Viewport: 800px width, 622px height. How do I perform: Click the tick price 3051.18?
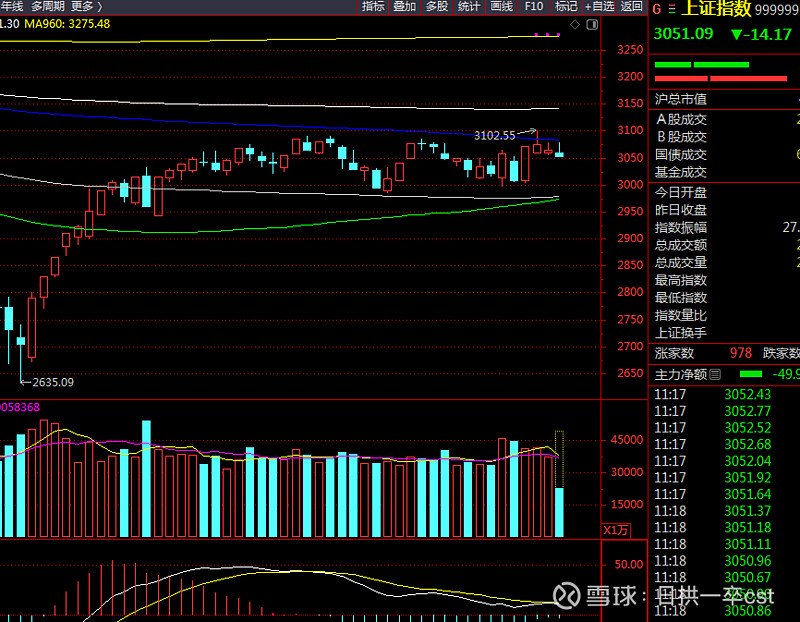747,528
